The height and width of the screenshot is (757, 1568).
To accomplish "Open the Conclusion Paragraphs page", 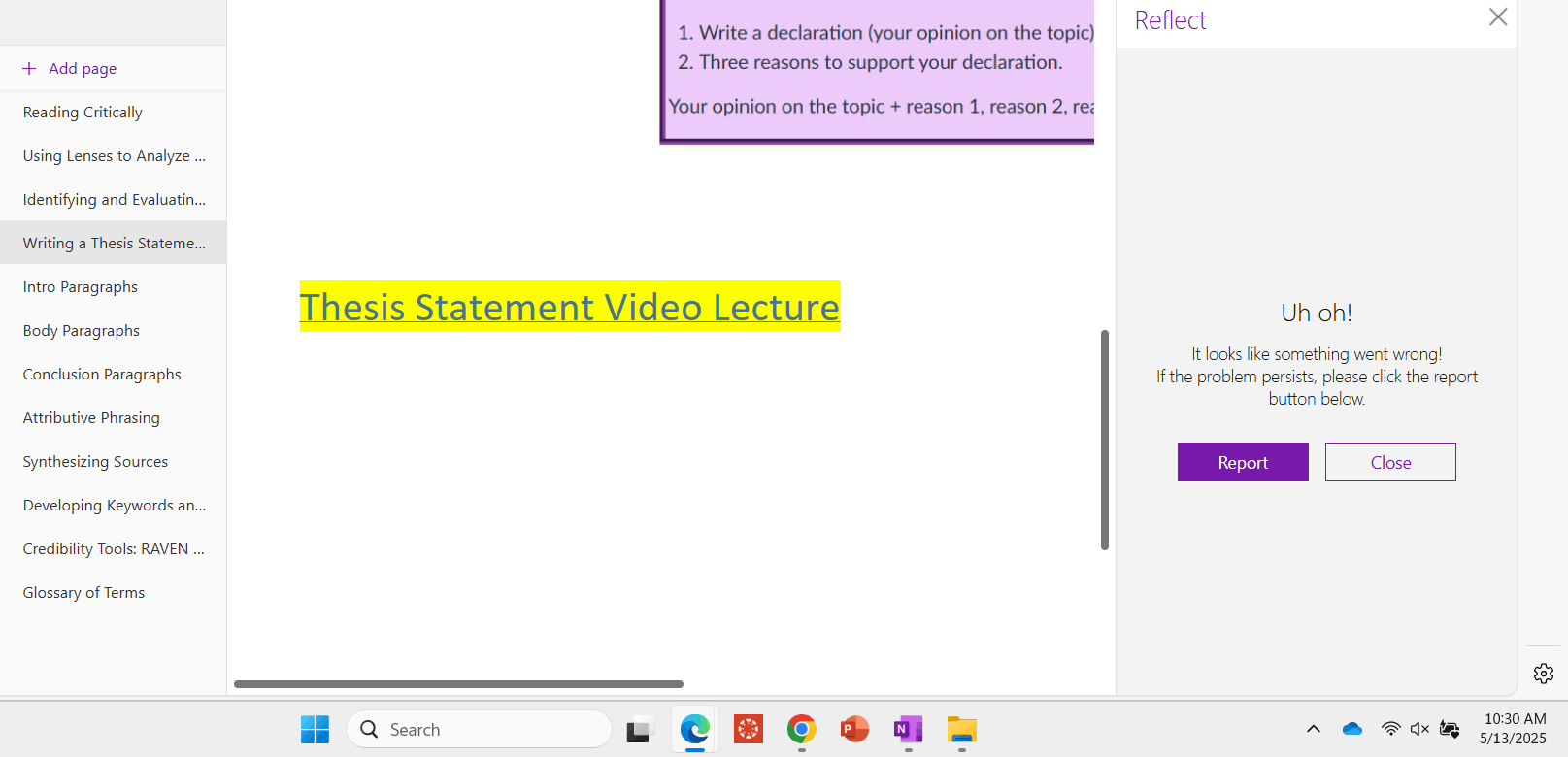I will pyautogui.click(x=113, y=374).
